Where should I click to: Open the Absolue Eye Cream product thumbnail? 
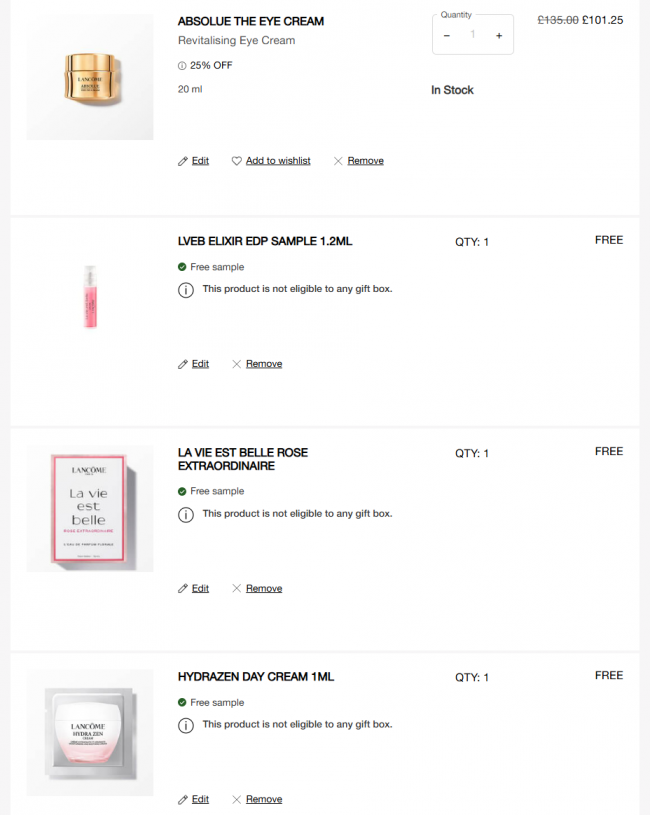(90, 78)
